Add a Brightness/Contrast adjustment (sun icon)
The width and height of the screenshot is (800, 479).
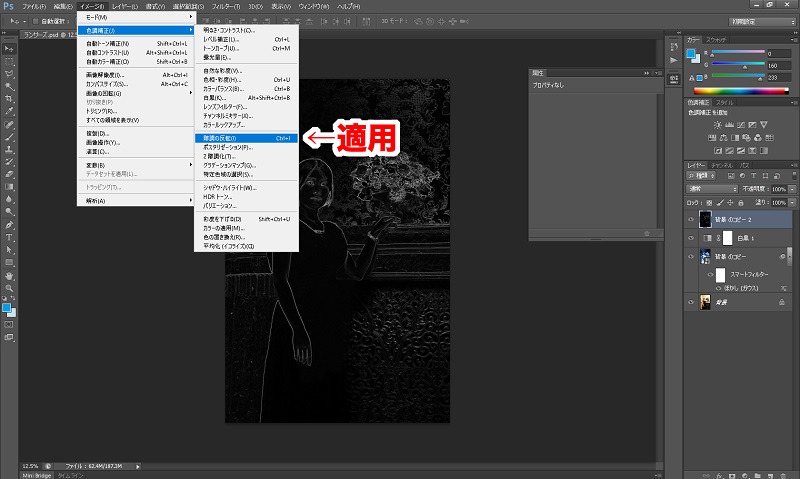717,124
